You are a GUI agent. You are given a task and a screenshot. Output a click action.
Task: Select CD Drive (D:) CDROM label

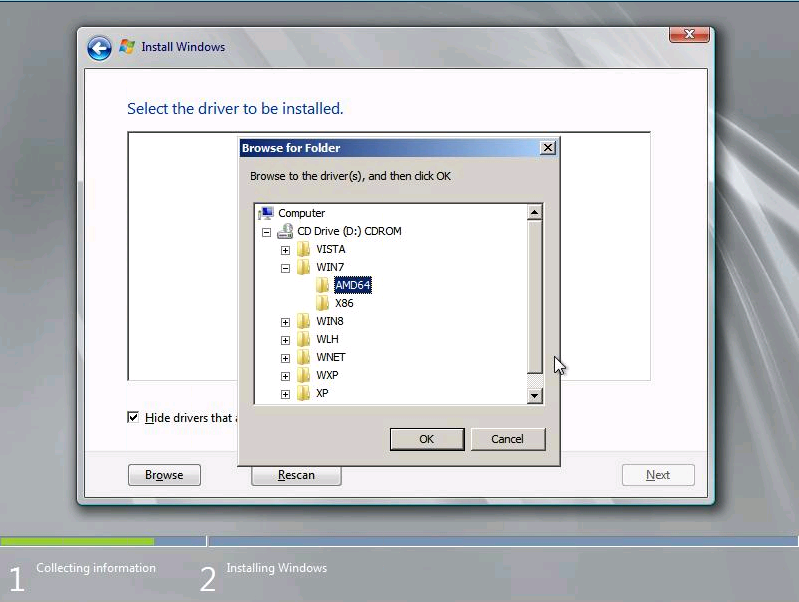click(x=350, y=231)
